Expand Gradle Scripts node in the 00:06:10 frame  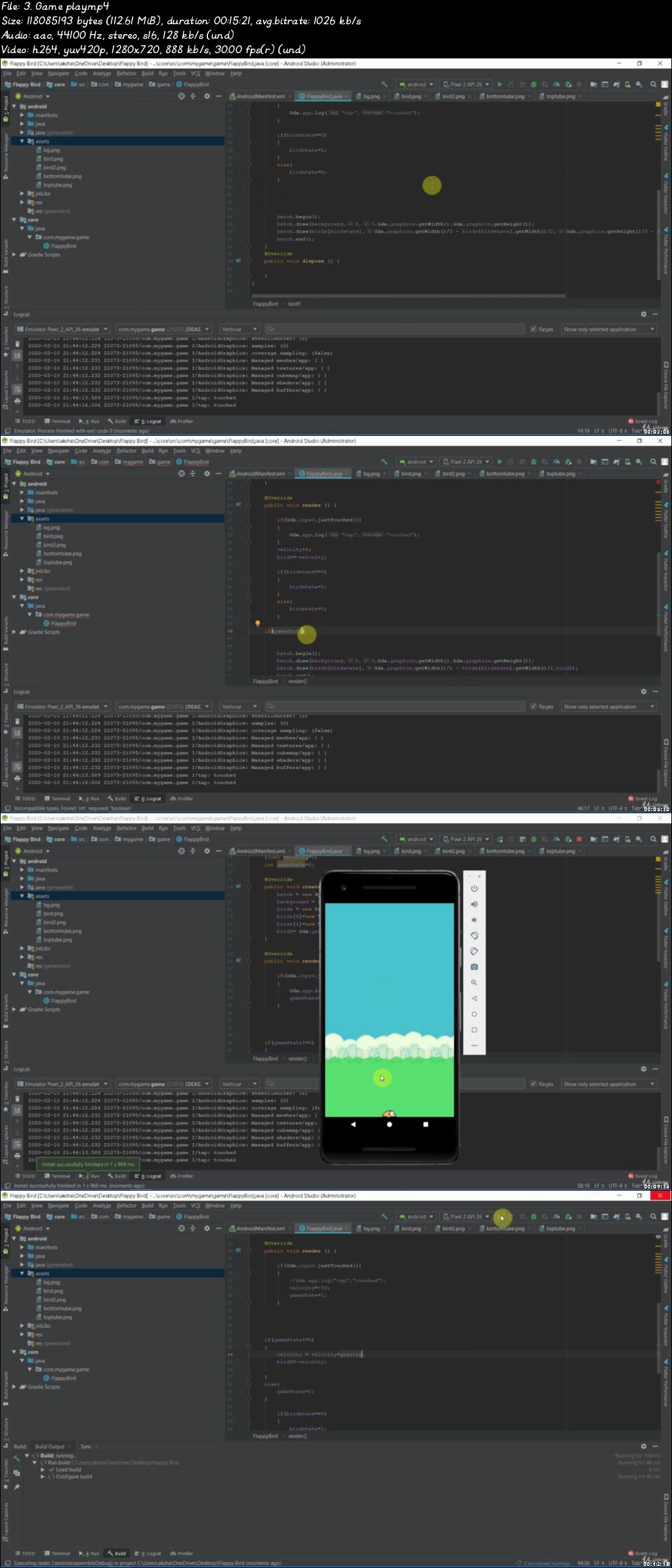pyautogui.click(x=14, y=632)
